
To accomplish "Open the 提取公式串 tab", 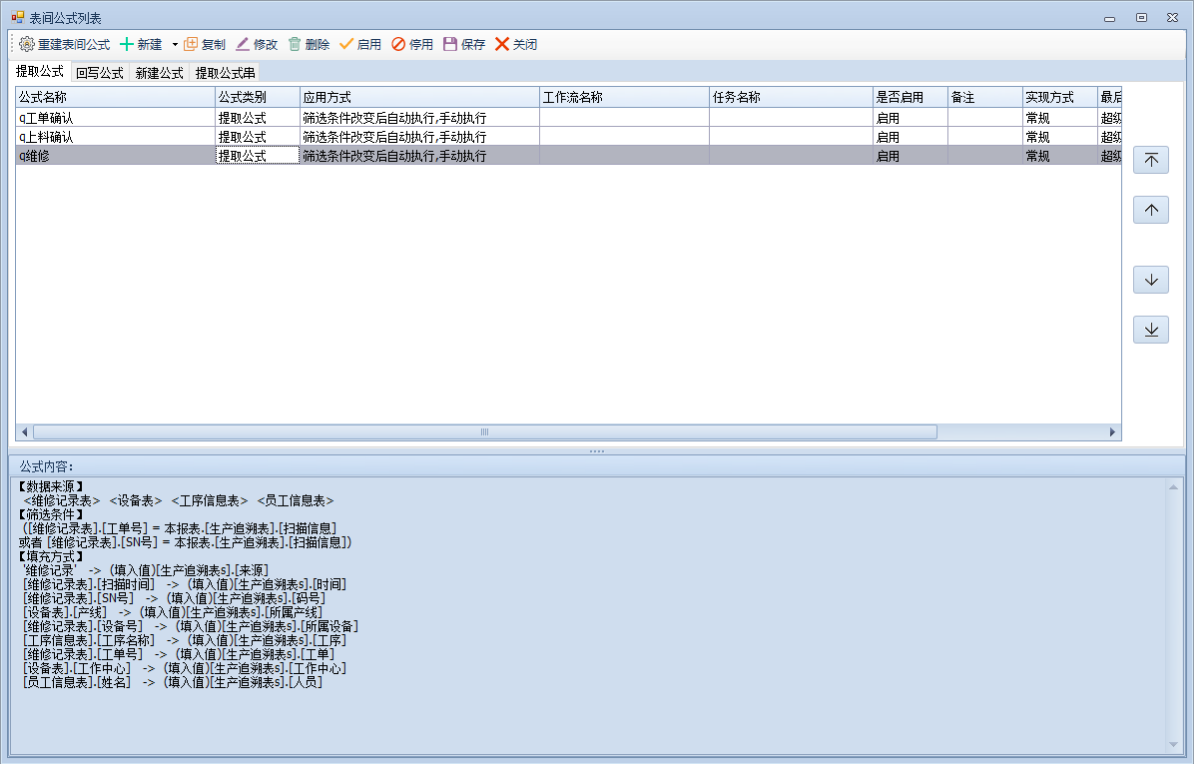I will tap(225, 73).
